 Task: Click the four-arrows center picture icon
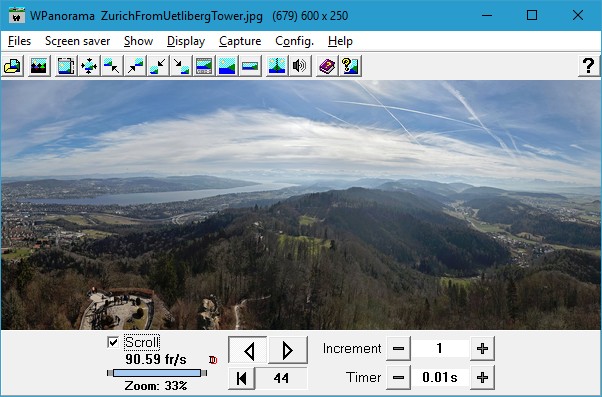(x=89, y=66)
